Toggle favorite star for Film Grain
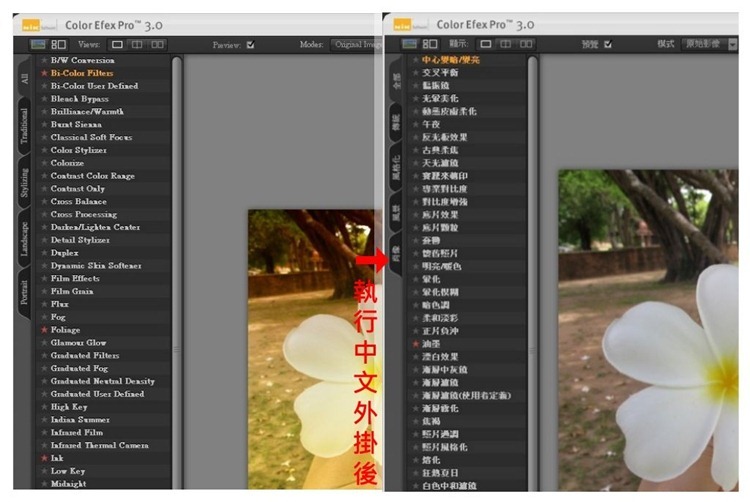The height and width of the screenshot is (502, 750). point(44,292)
